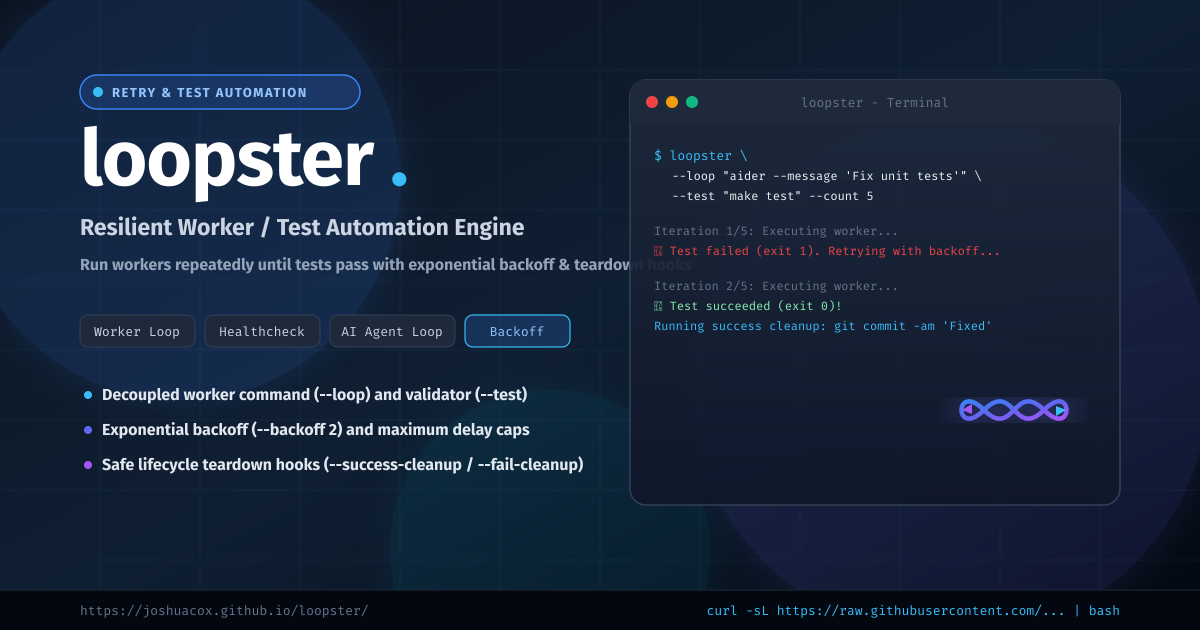Click the red terminal close dot
The width and height of the screenshot is (1200, 630).
[x=652, y=102]
